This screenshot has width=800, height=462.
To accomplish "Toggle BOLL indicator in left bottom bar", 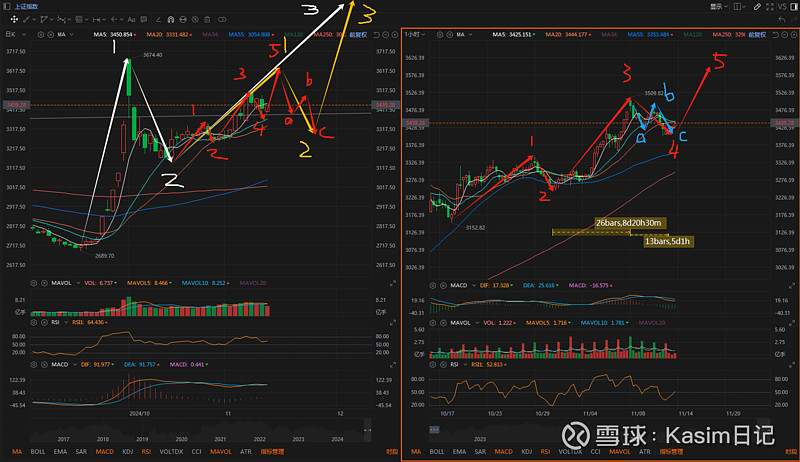I will [38, 452].
